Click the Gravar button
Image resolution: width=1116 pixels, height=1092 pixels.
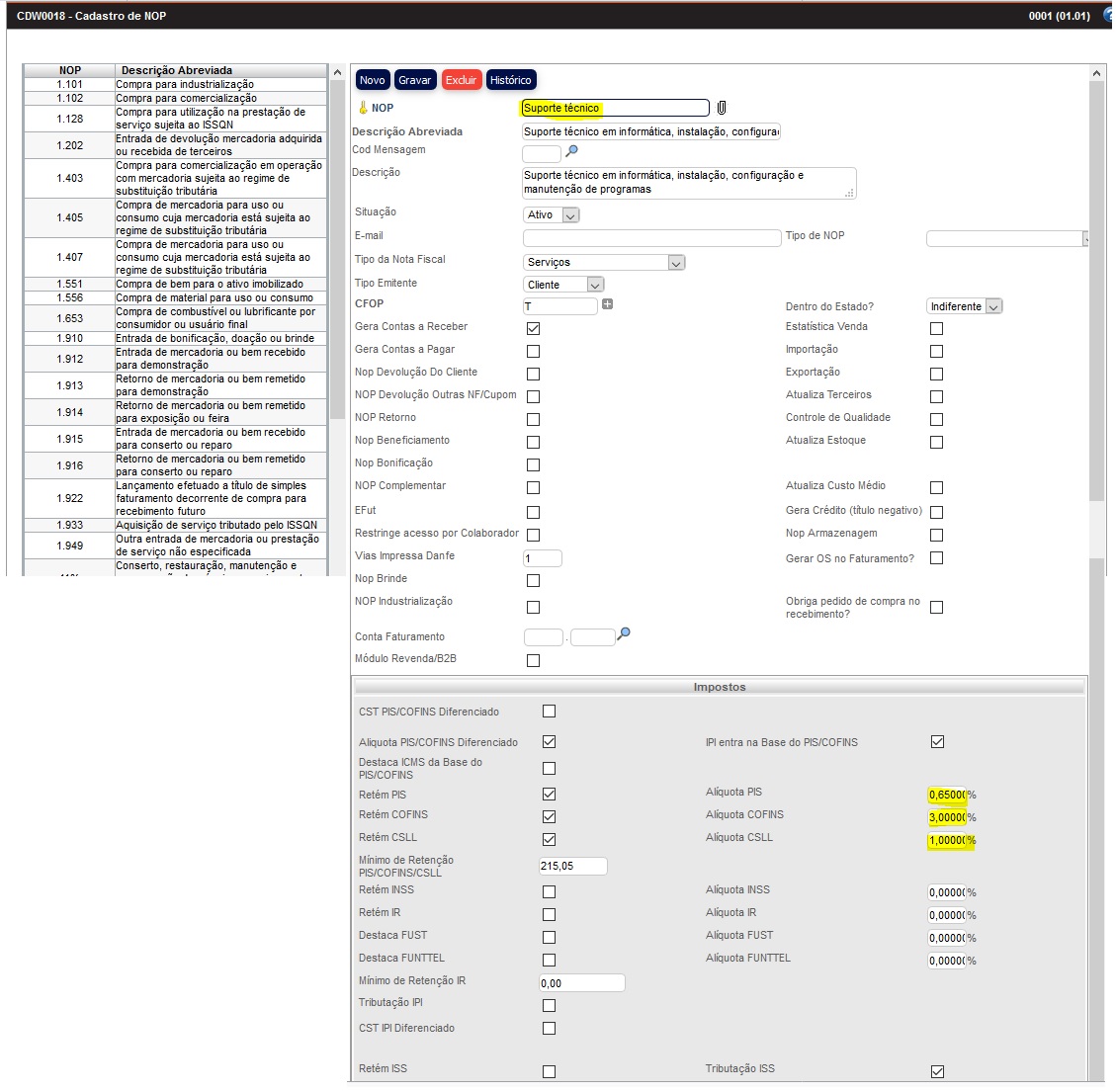(x=414, y=80)
